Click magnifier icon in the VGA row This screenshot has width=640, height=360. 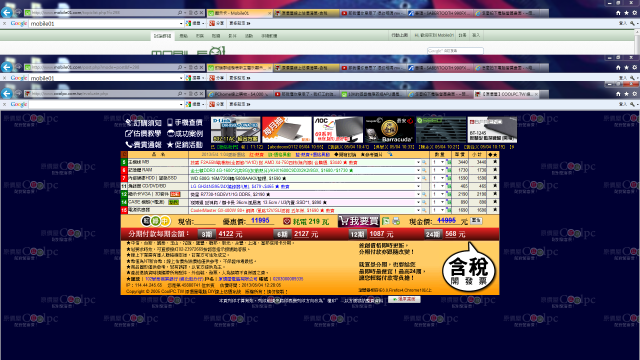(x=424, y=194)
